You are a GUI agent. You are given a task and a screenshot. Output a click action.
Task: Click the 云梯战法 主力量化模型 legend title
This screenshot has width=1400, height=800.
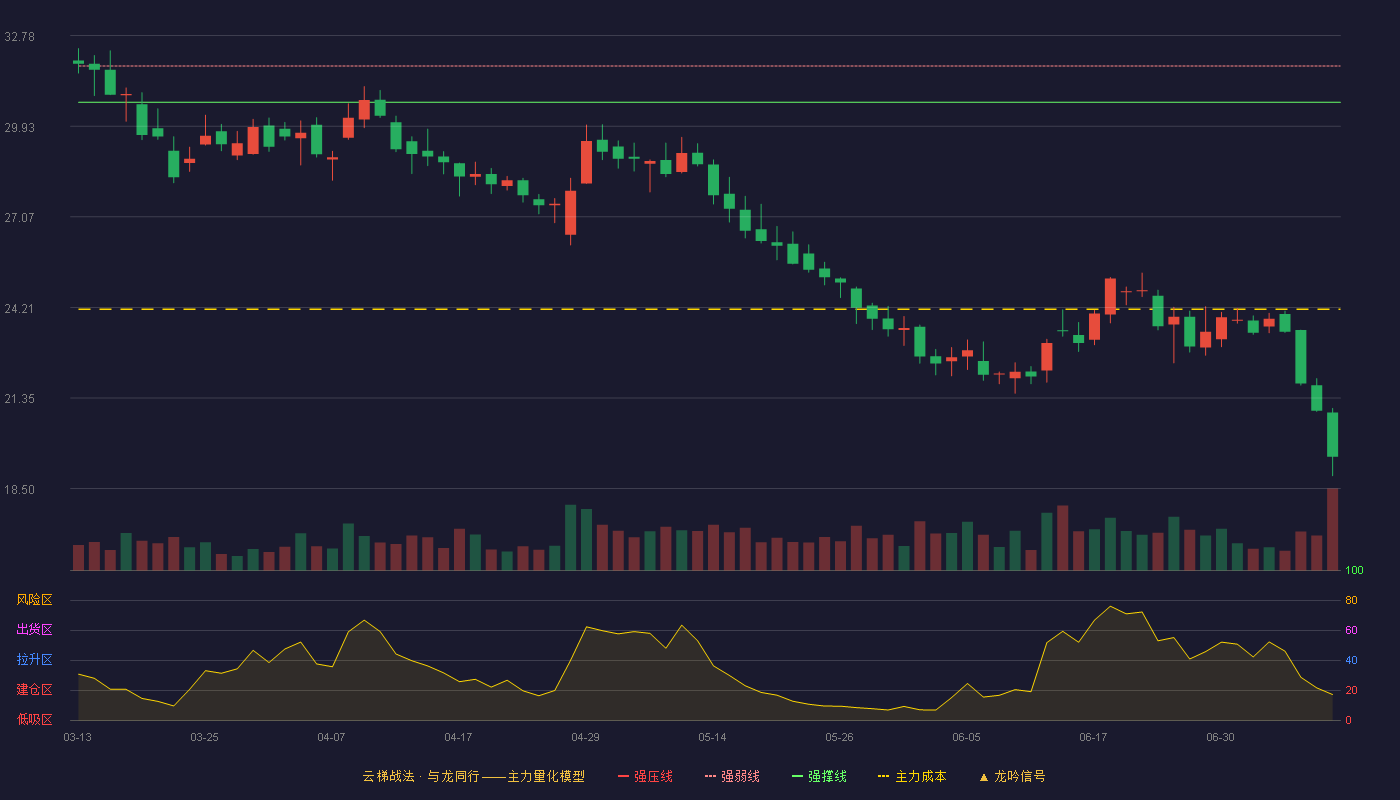473,776
